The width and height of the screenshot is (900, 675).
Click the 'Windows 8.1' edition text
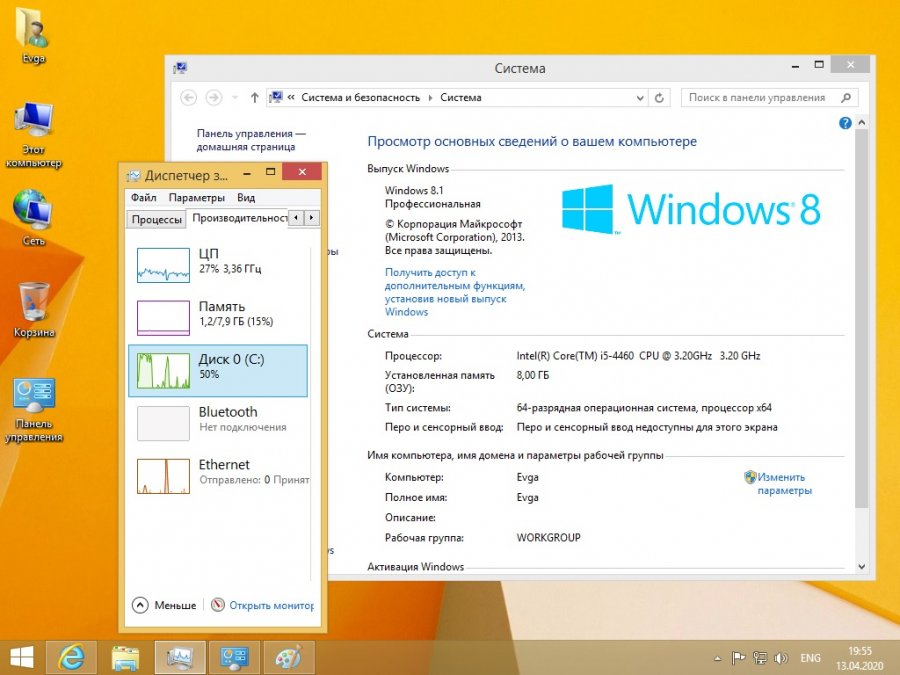[414, 191]
